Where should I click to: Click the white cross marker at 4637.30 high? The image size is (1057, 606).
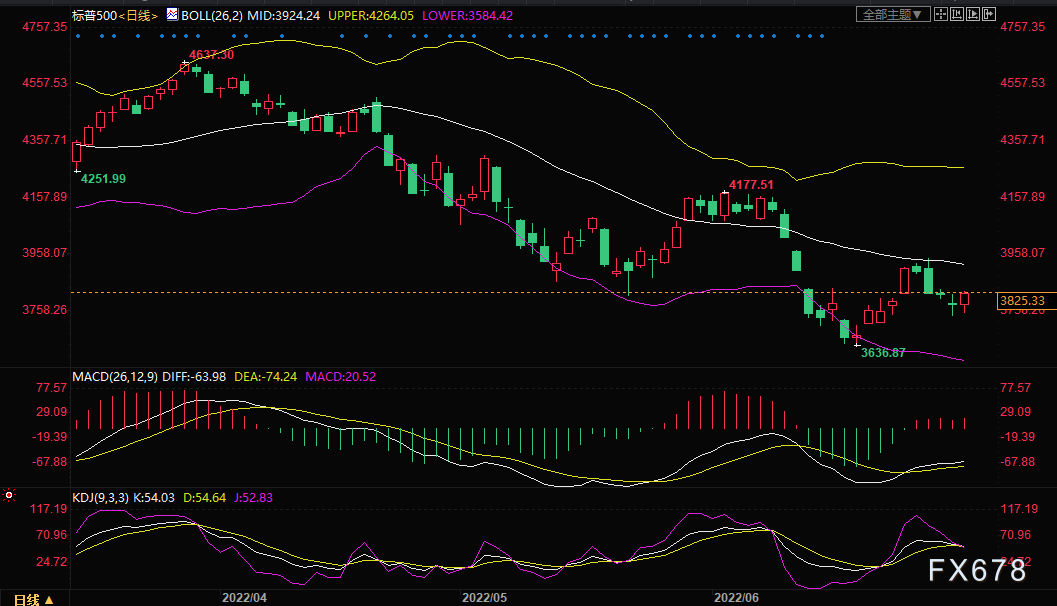(x=185, y=63)
